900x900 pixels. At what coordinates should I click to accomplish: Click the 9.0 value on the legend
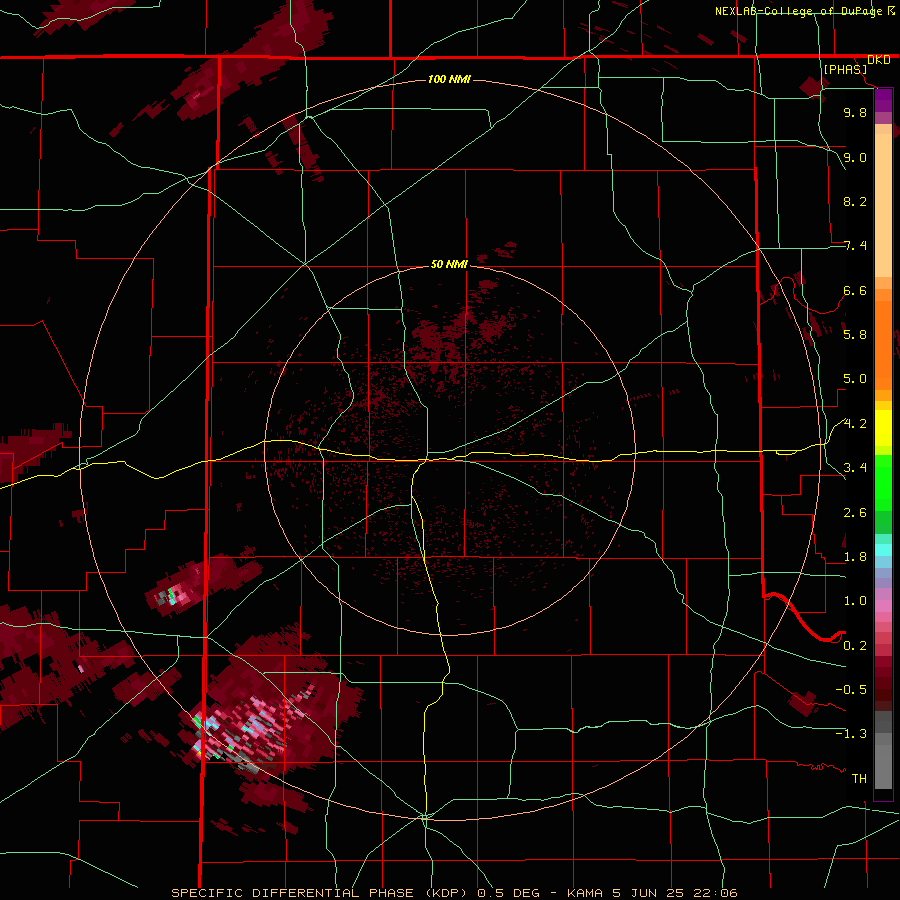click(855, 157)
